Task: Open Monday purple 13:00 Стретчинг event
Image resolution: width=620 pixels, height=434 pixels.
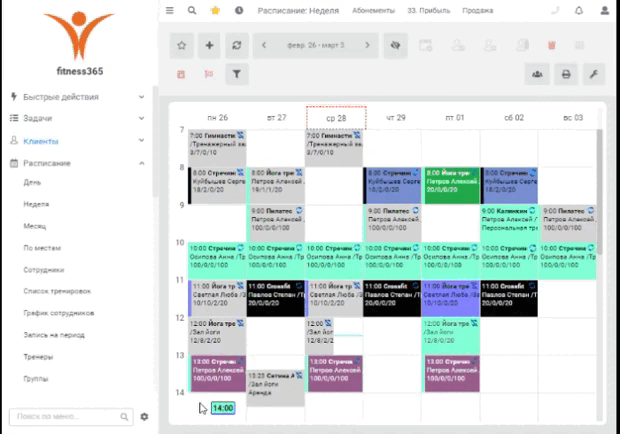Action: coord(218,374)
